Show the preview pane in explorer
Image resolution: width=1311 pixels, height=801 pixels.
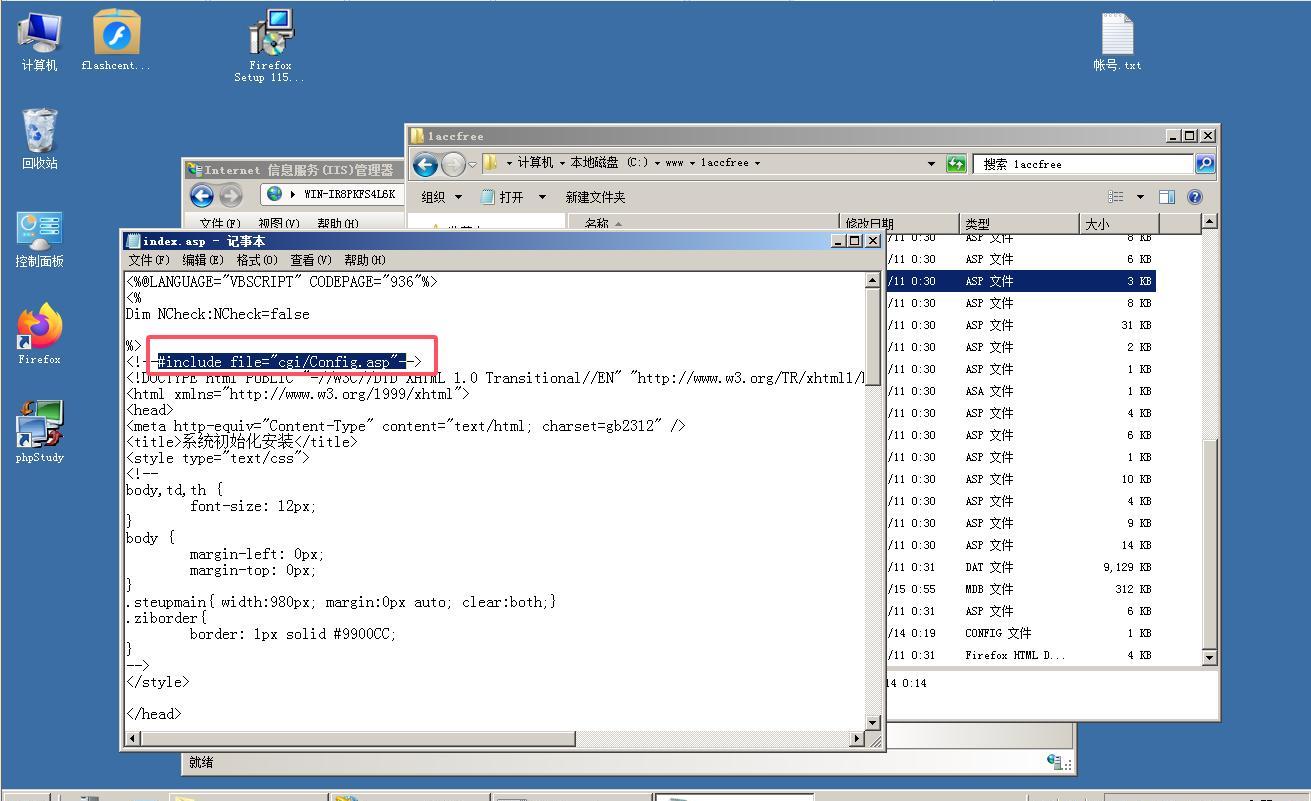1167,197
